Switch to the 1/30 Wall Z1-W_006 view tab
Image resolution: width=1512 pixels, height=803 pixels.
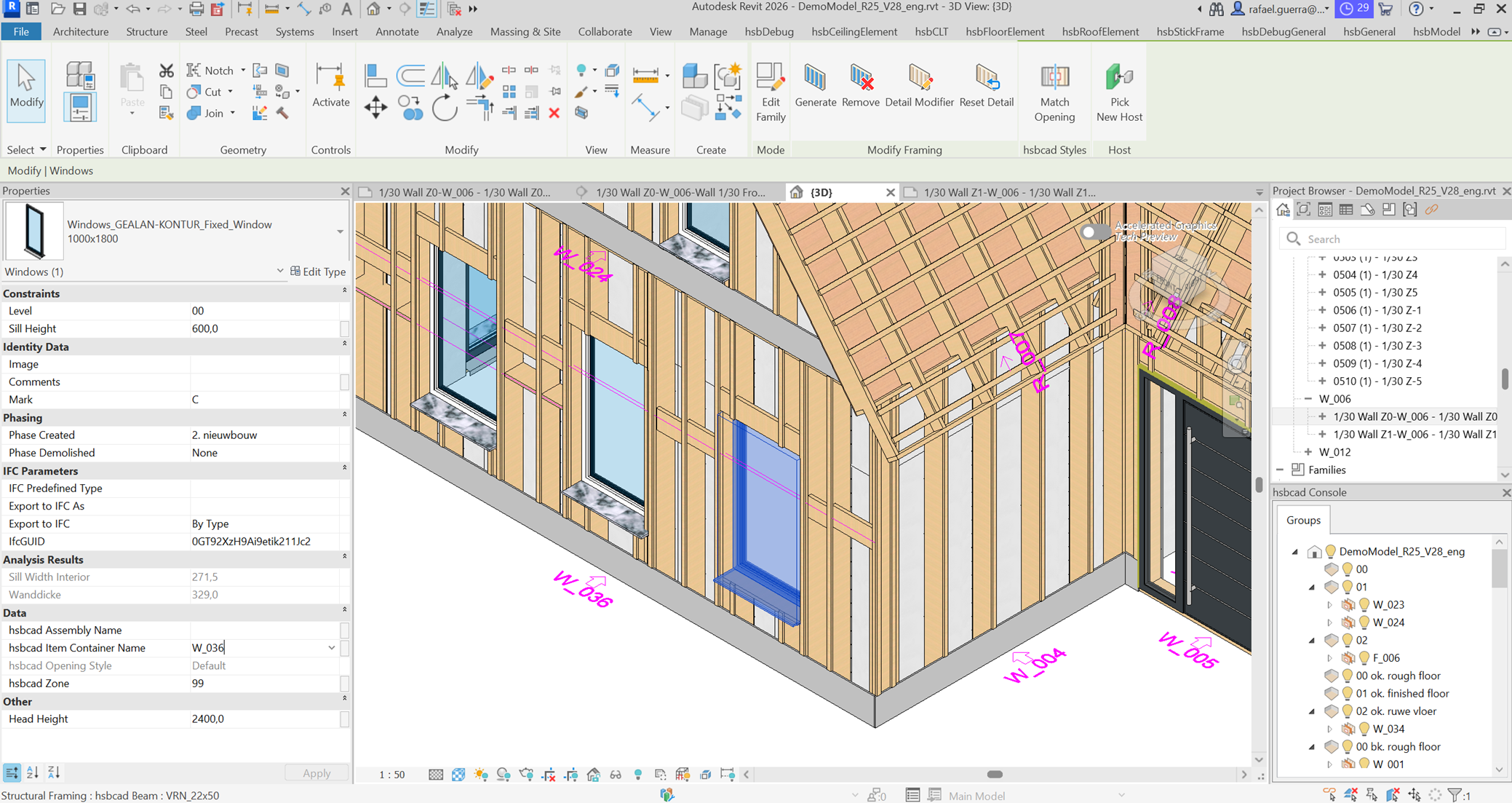click(1008, 192)
